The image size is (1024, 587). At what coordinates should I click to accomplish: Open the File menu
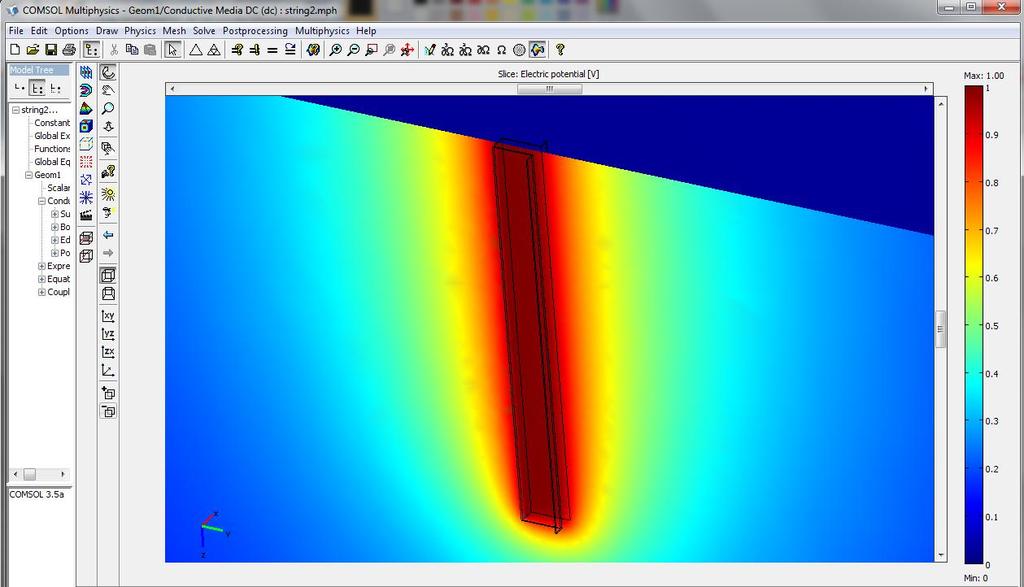click(16, 31)
